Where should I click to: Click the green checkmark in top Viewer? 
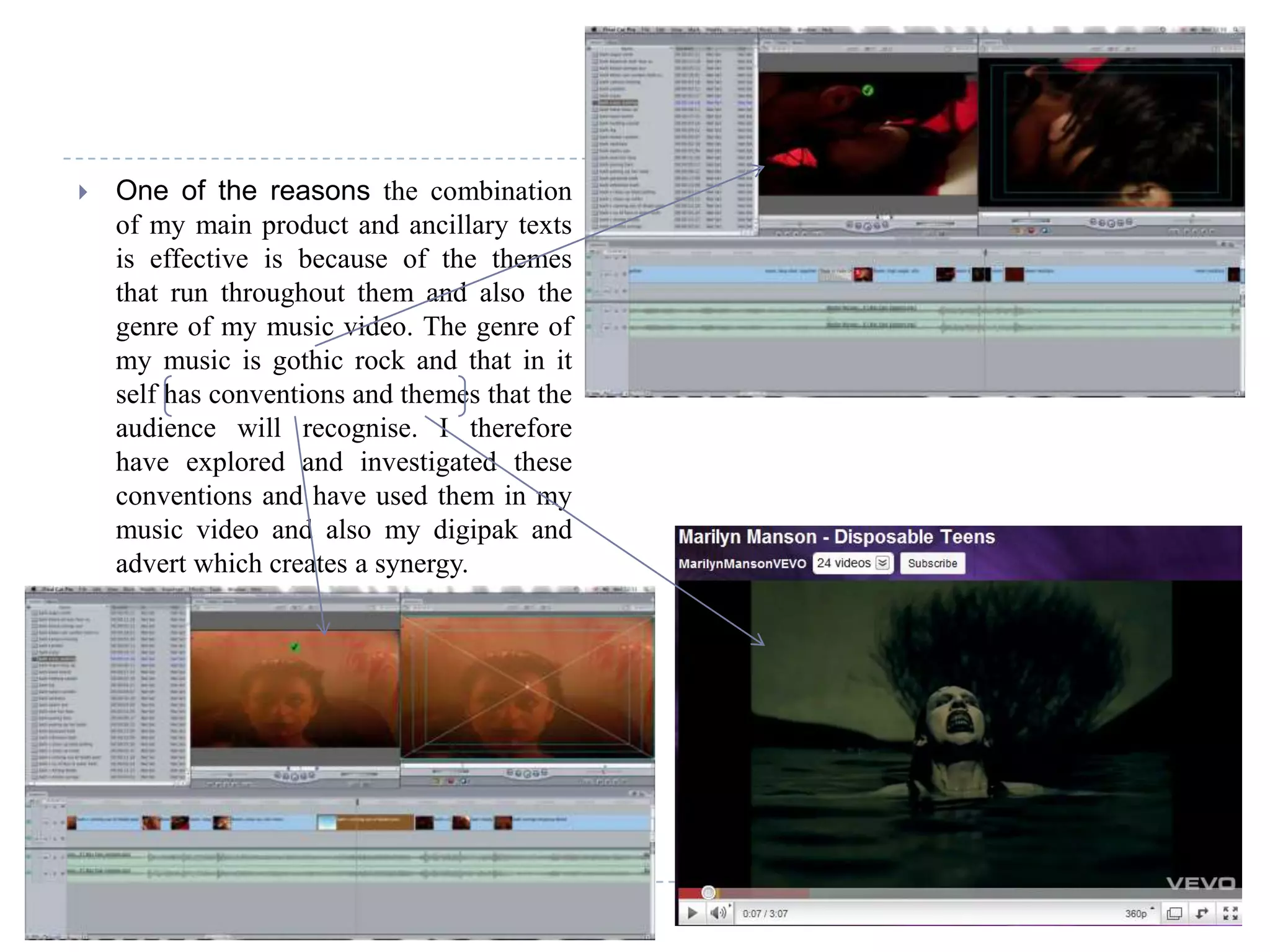(x=868, y=90)
